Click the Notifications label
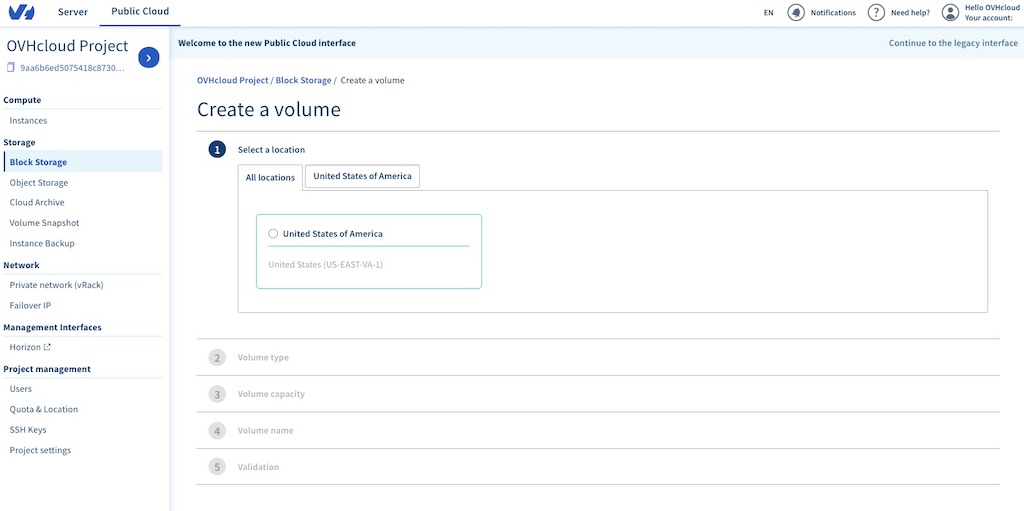Image resolution: width=1024 pixels, height=511 pixels. coord(833,12)
